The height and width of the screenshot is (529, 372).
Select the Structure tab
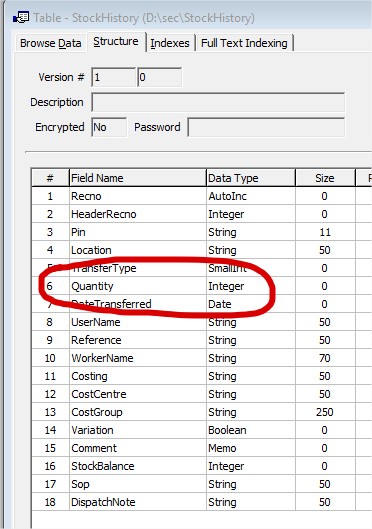[116, 41]
